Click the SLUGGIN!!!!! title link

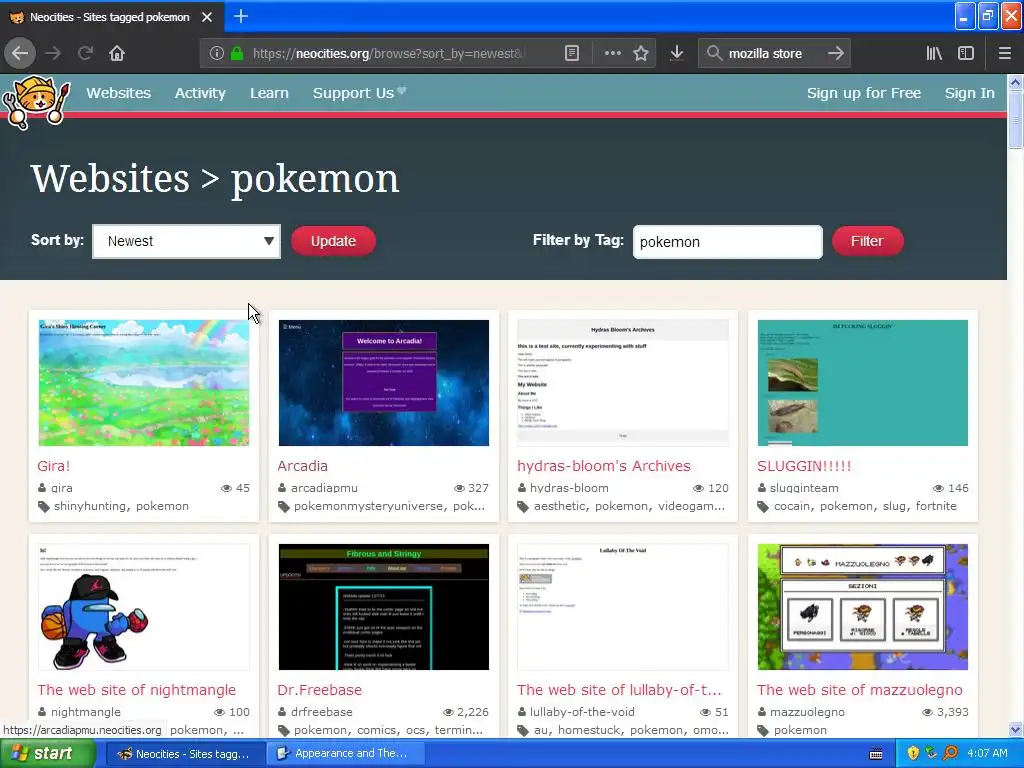[x=804, y=466]
